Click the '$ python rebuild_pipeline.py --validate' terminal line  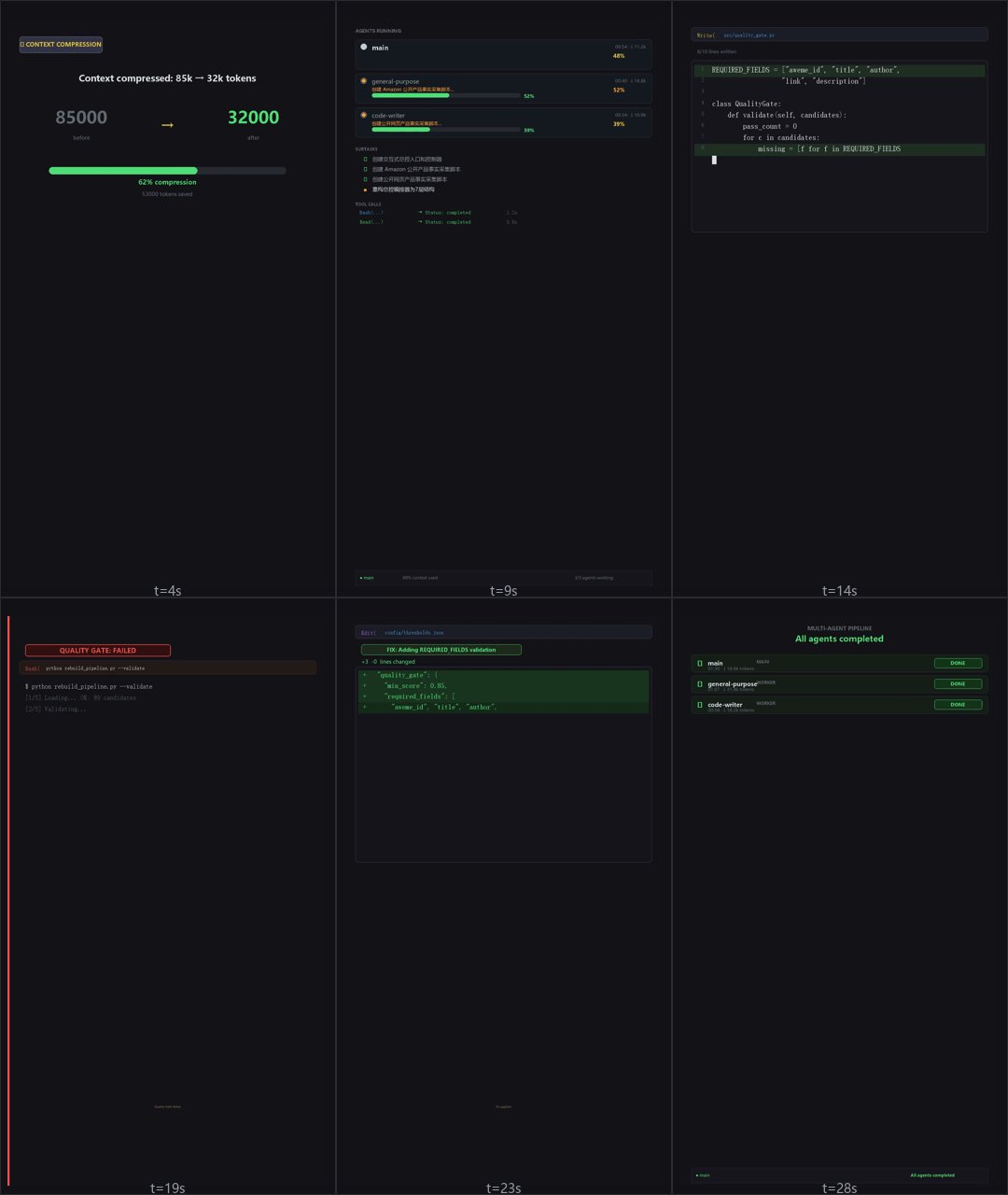coord(89,686)
